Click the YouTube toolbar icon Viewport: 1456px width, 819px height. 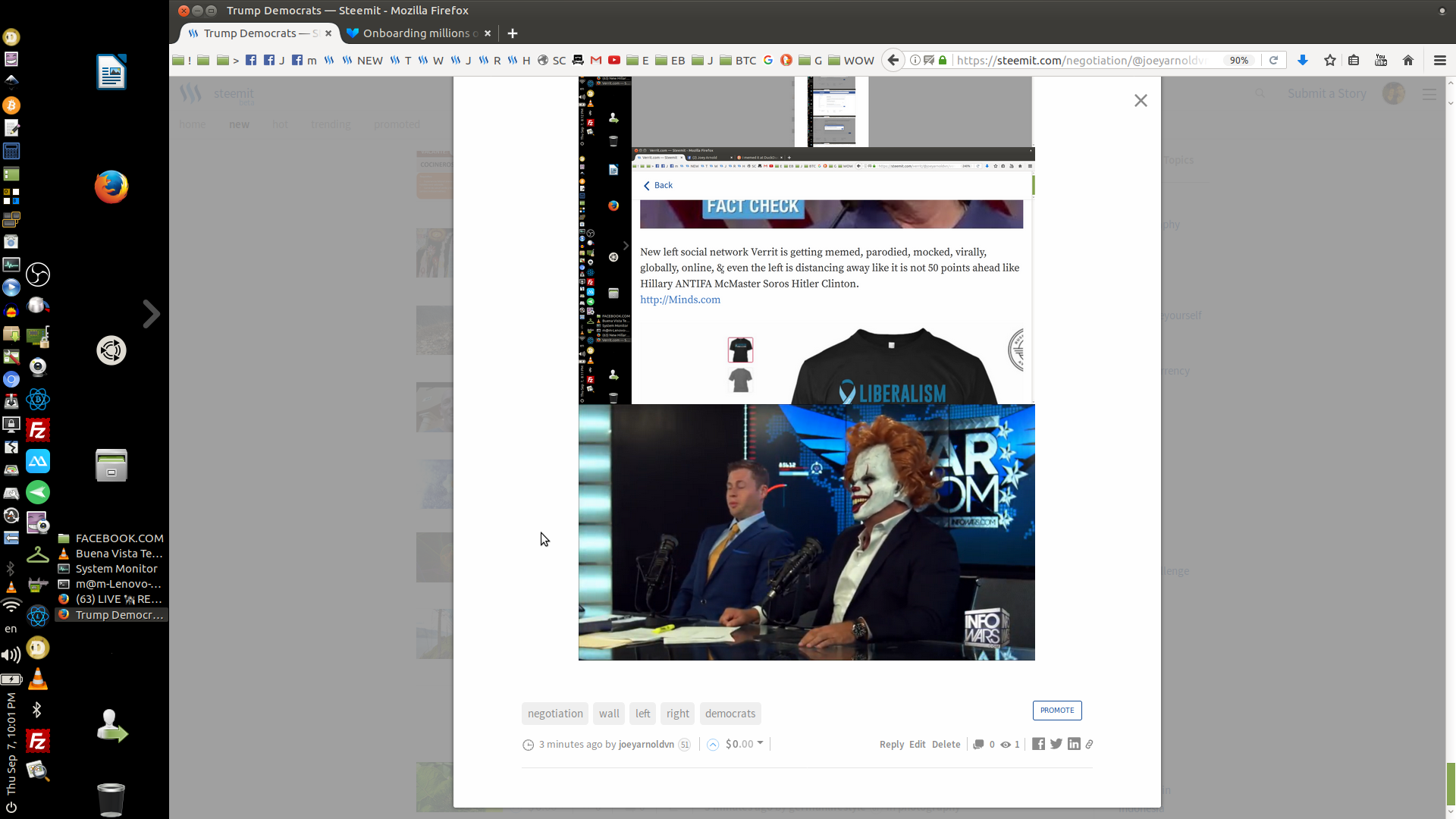1381,60
